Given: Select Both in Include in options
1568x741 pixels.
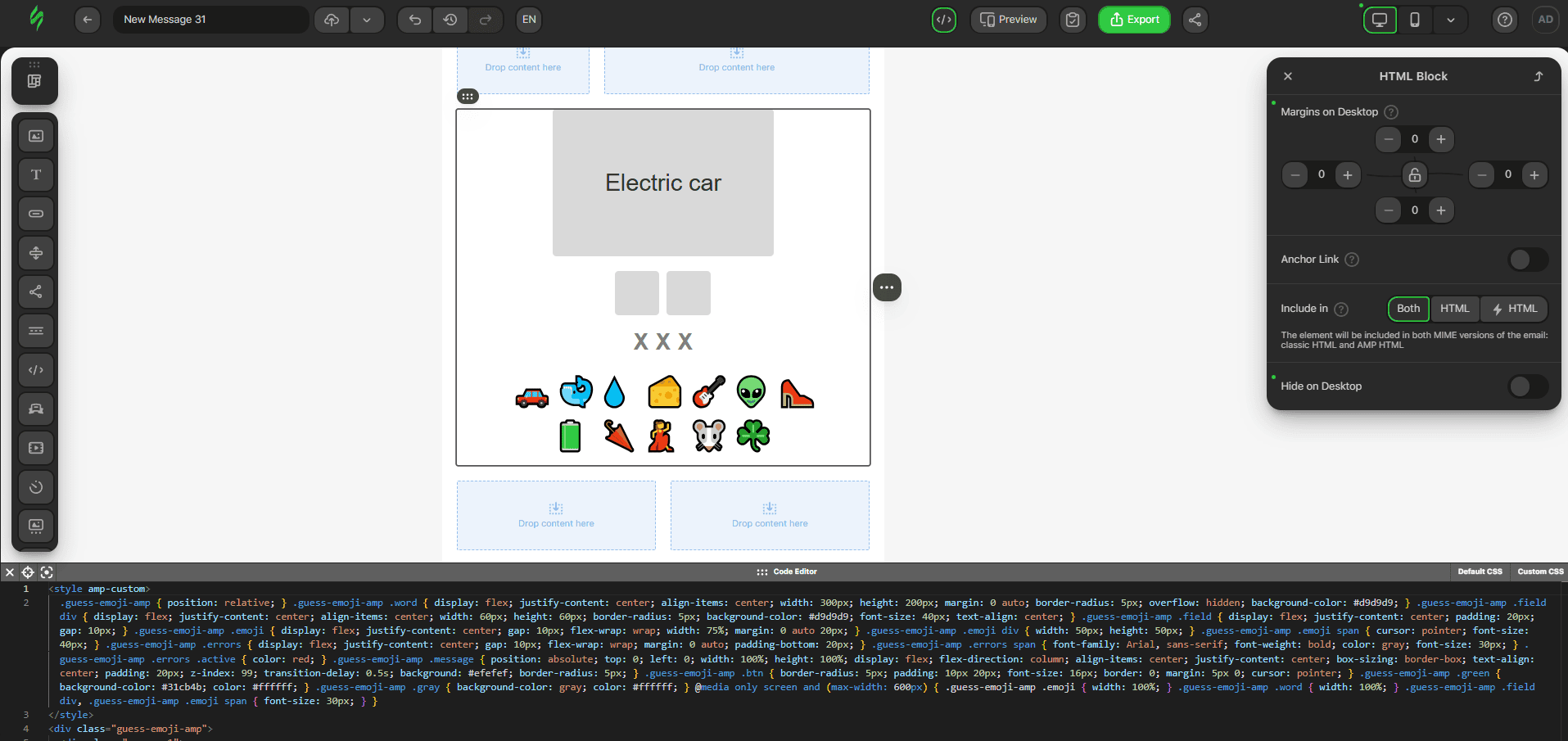Looking at the screenshot, I should coord(1408,309).
